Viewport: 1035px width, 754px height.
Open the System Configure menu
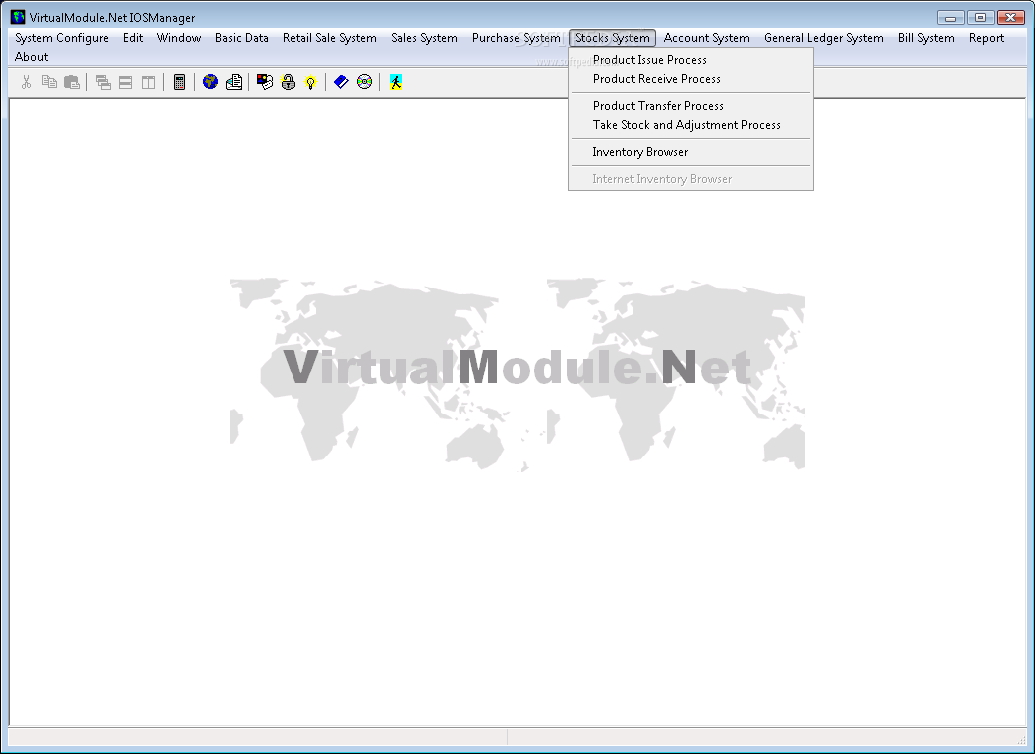tap(62, 38)
